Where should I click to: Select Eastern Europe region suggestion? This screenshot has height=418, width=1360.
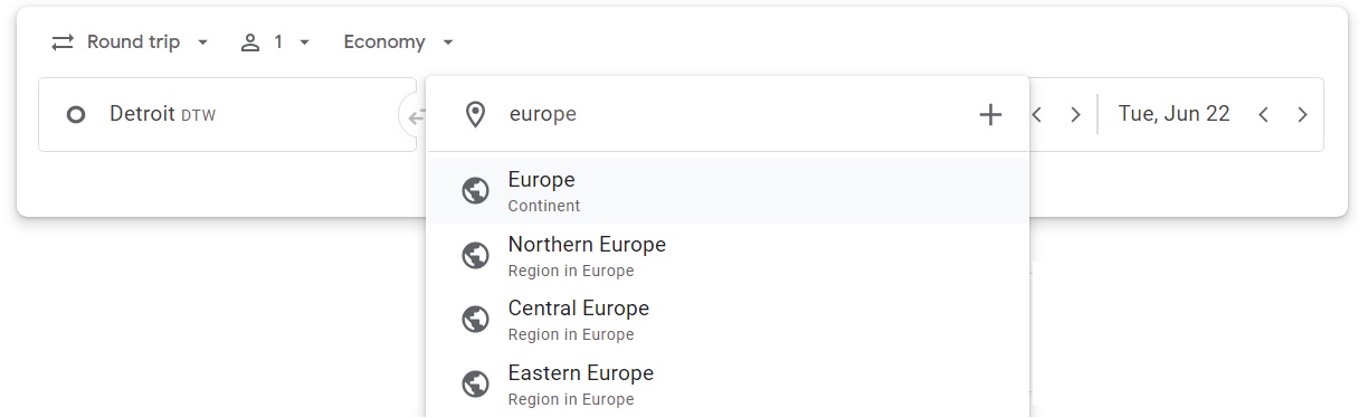[x=727, y=384]
